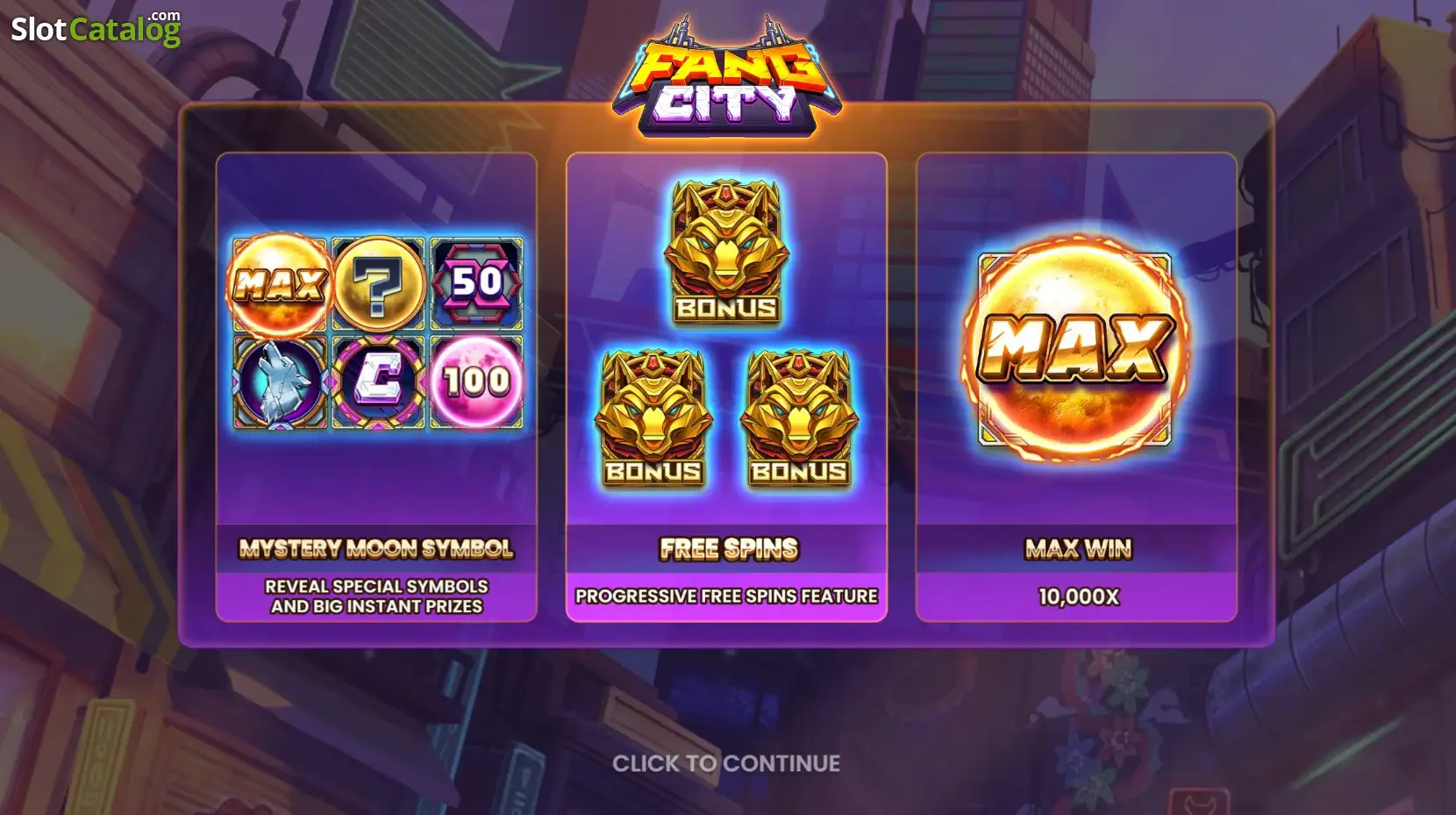Click the Fang City logo
The width and height of the screenshot is (1456, 815).
coord(727,77)
